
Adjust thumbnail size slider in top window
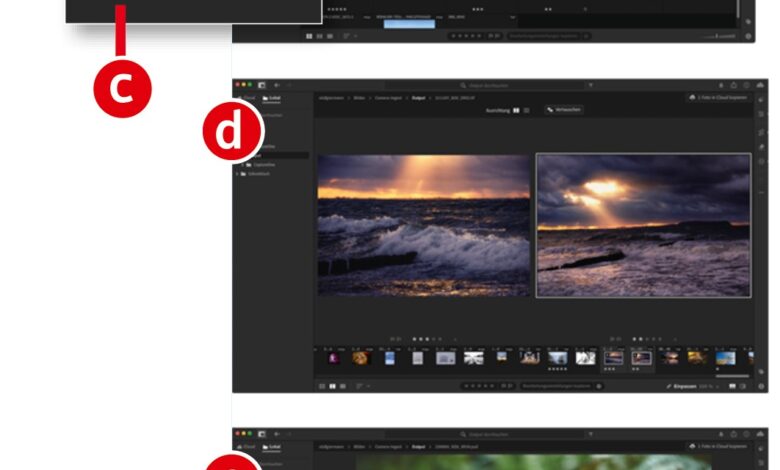pos(718,36)
